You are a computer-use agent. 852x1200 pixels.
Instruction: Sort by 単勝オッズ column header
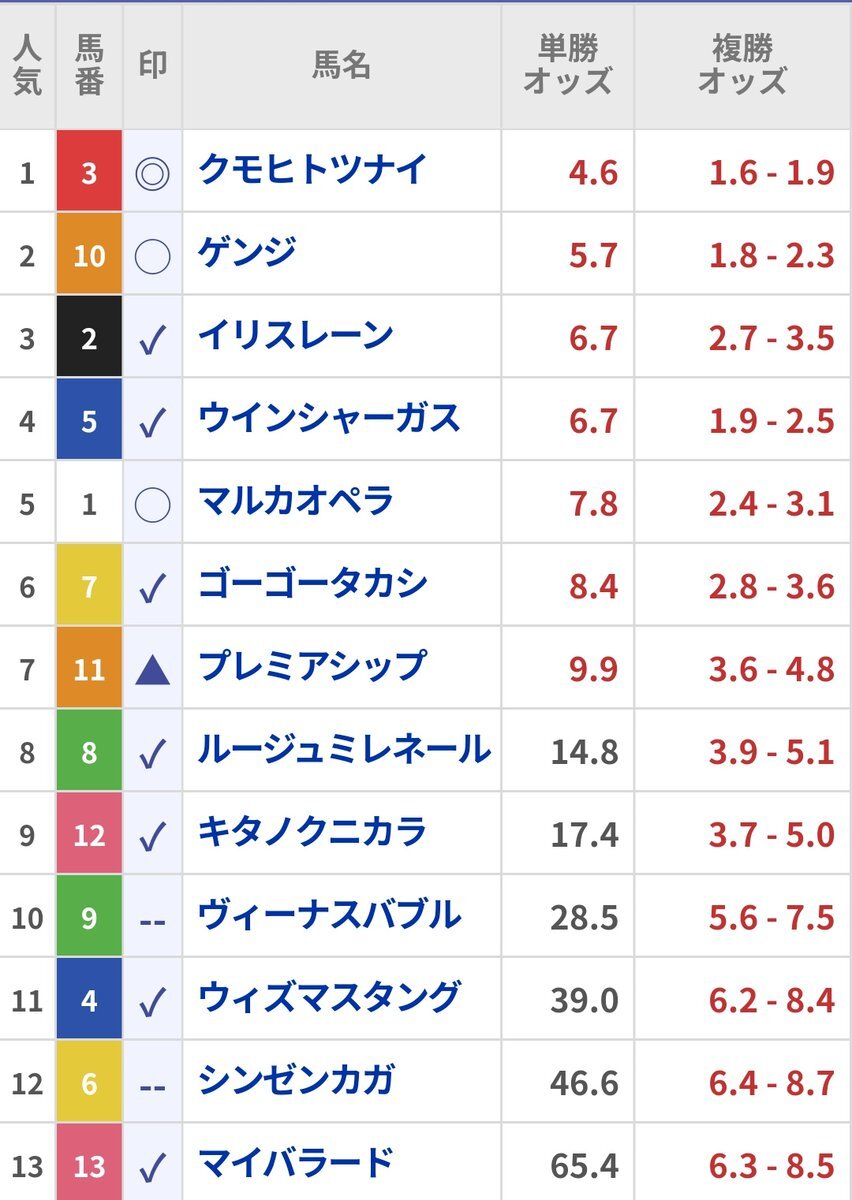pos(567,66)
